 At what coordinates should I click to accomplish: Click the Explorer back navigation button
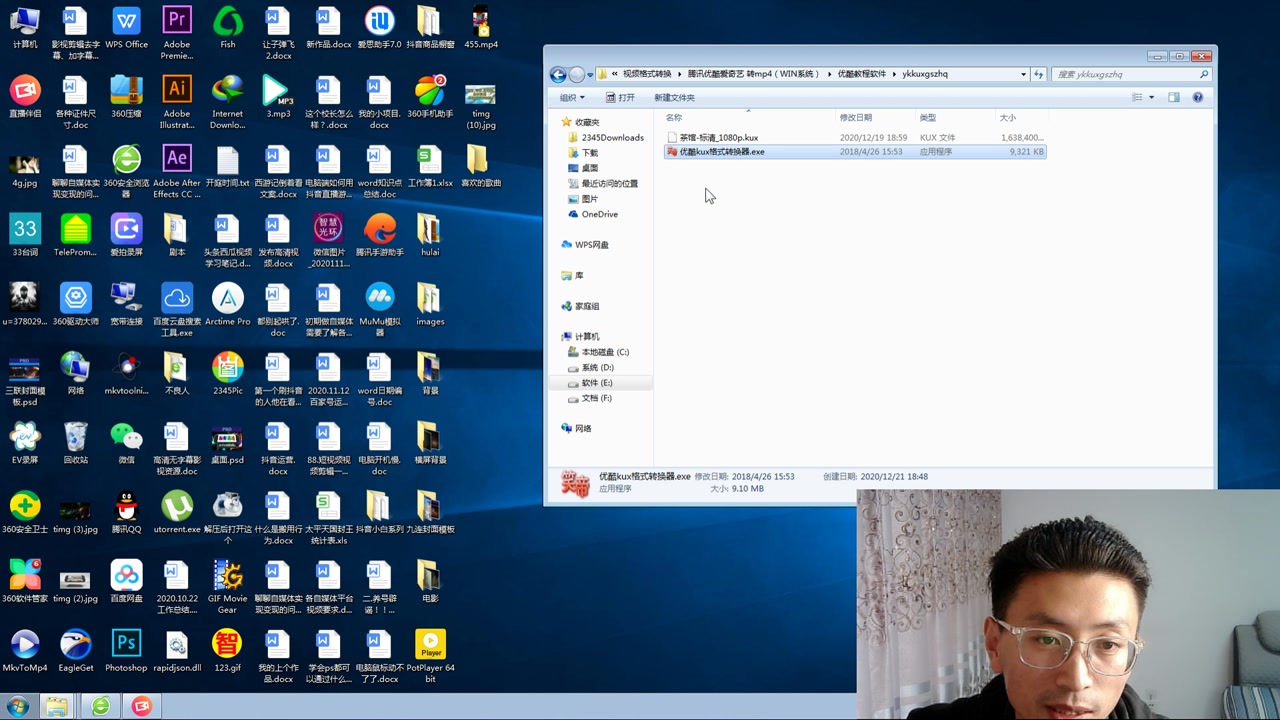point(558,74)
